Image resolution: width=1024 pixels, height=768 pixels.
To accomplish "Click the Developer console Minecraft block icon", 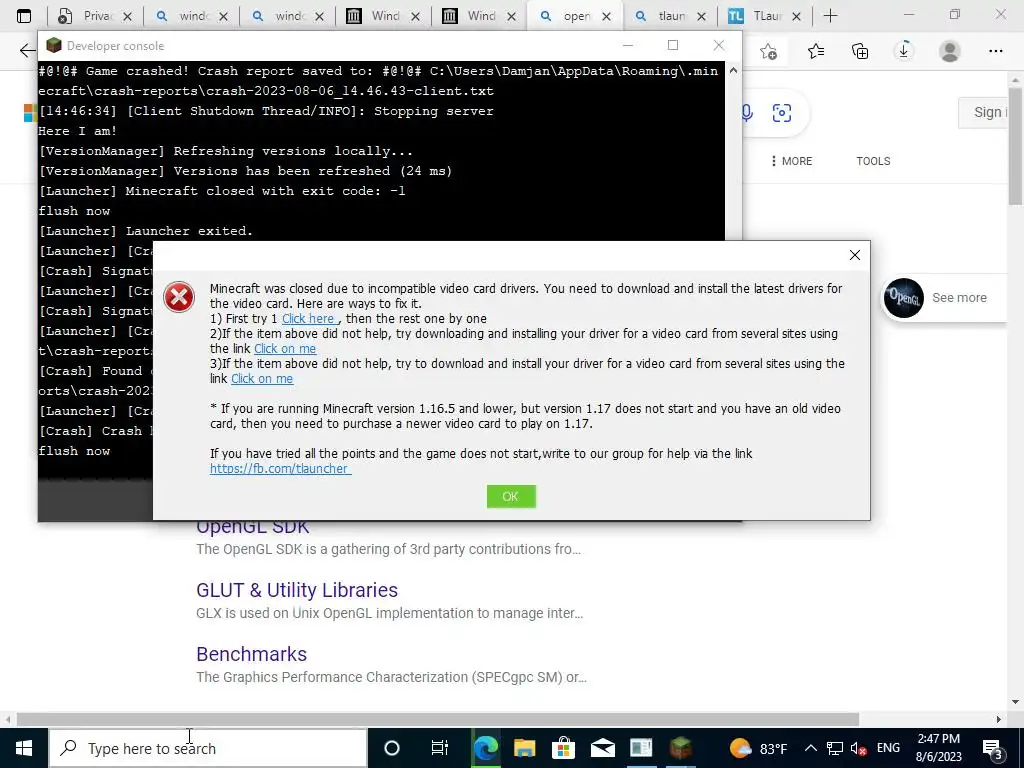I will click(x=54, y=45).
